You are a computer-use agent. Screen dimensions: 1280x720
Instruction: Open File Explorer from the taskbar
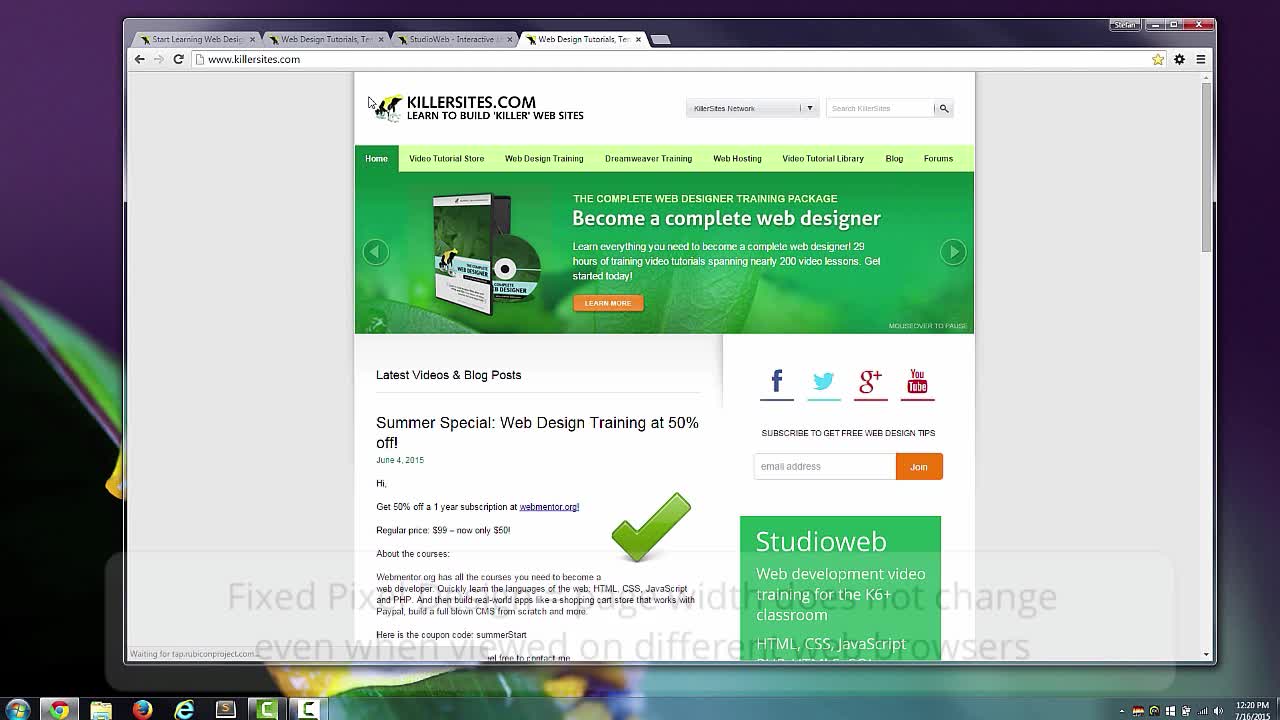click(x=101, y=709)
